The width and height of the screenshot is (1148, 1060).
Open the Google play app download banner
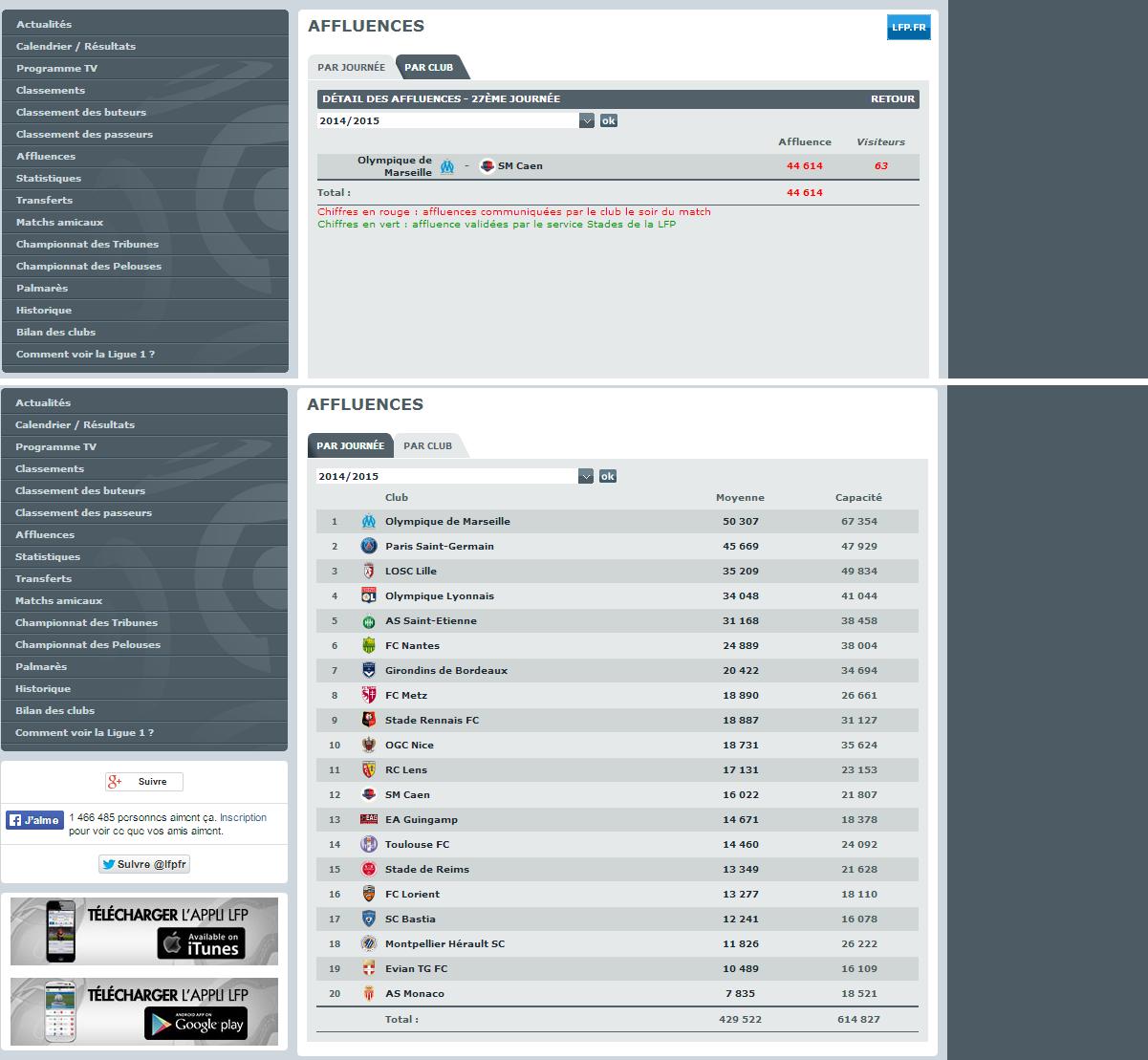coord(144,1011)
